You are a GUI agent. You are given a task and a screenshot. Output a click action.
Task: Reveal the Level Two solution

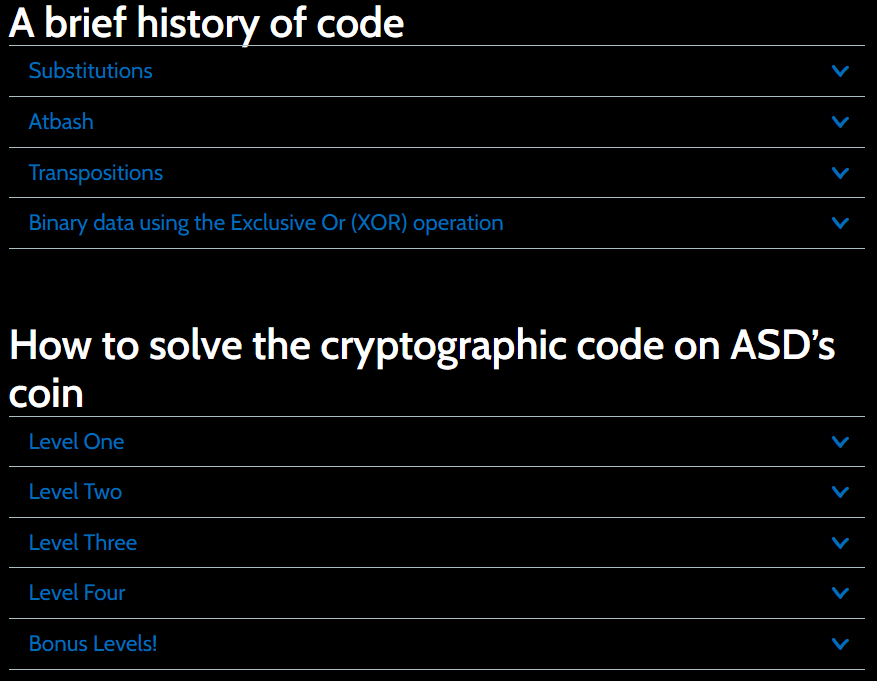coord(76,492)
